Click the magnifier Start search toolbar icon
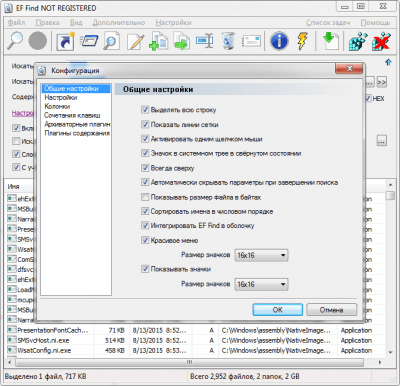Viewport: 400px width, 386px height. pyautogui.click(x=15, y=41)
